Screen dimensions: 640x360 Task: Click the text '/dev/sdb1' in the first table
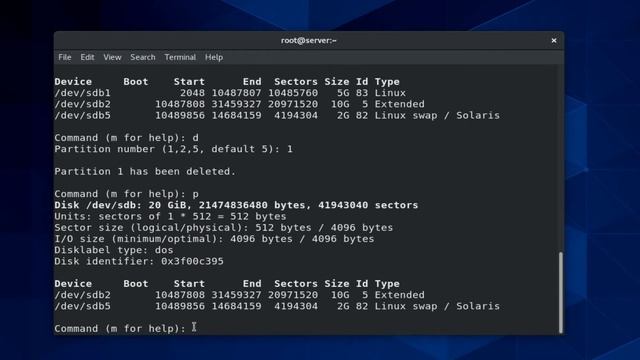(82, 93)
